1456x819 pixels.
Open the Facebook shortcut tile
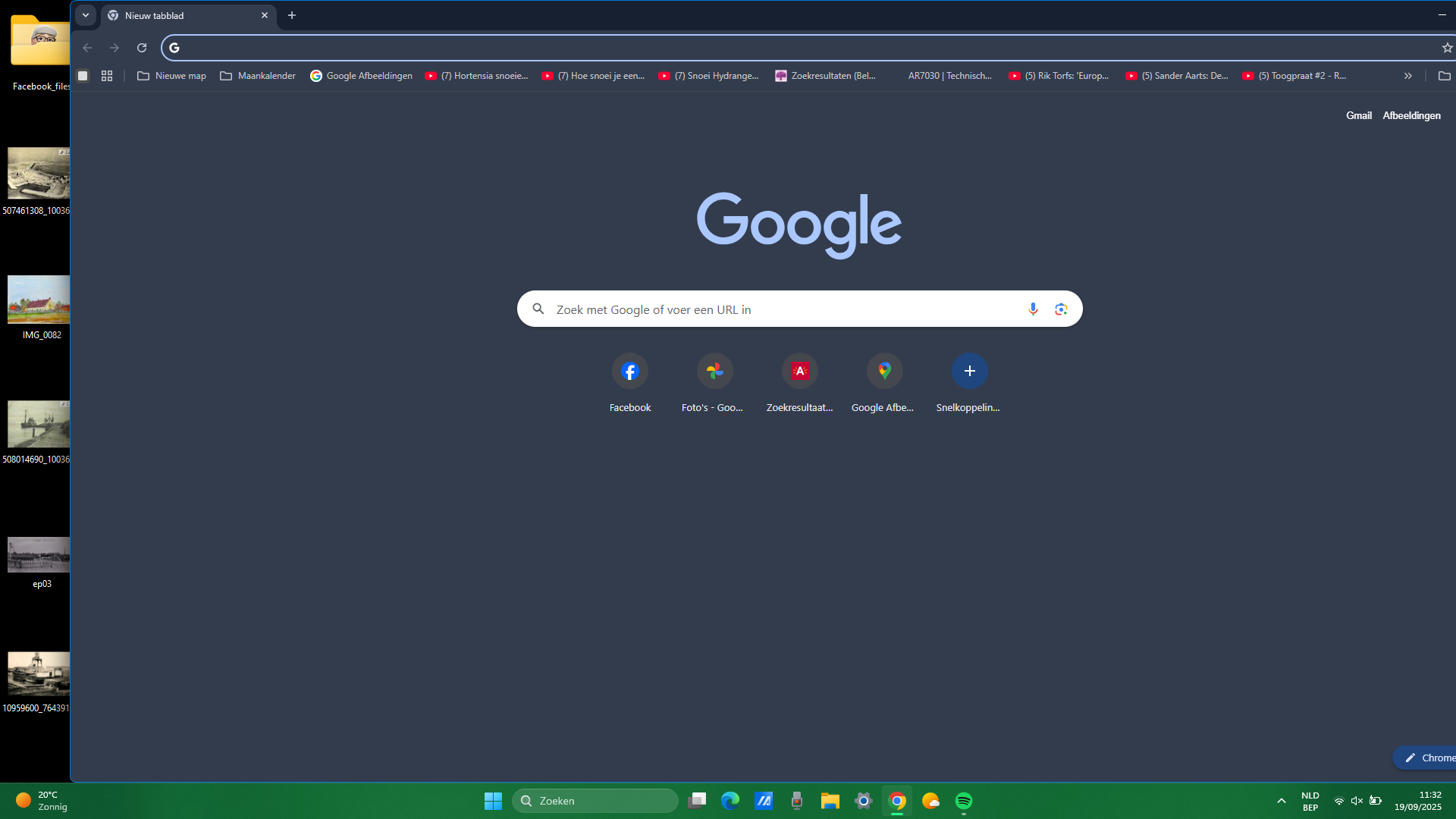coord(630,372)
